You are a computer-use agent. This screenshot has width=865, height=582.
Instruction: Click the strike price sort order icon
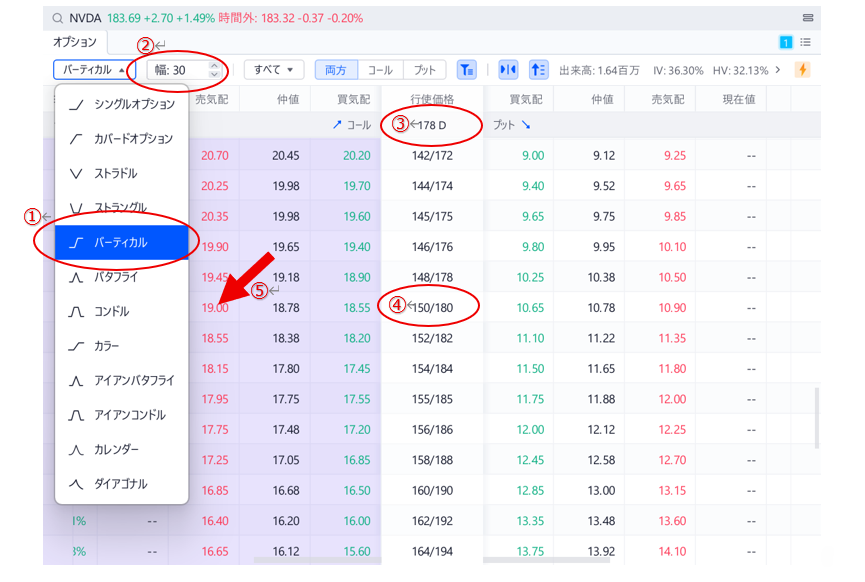point(538,70)
